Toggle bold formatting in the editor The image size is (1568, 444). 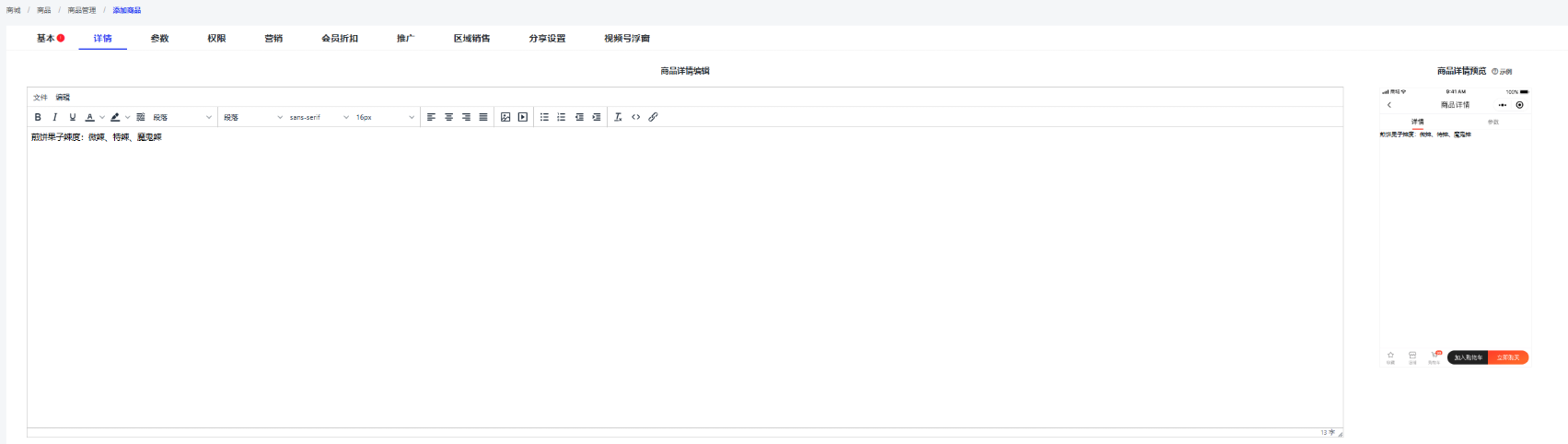tap(38, 117)
